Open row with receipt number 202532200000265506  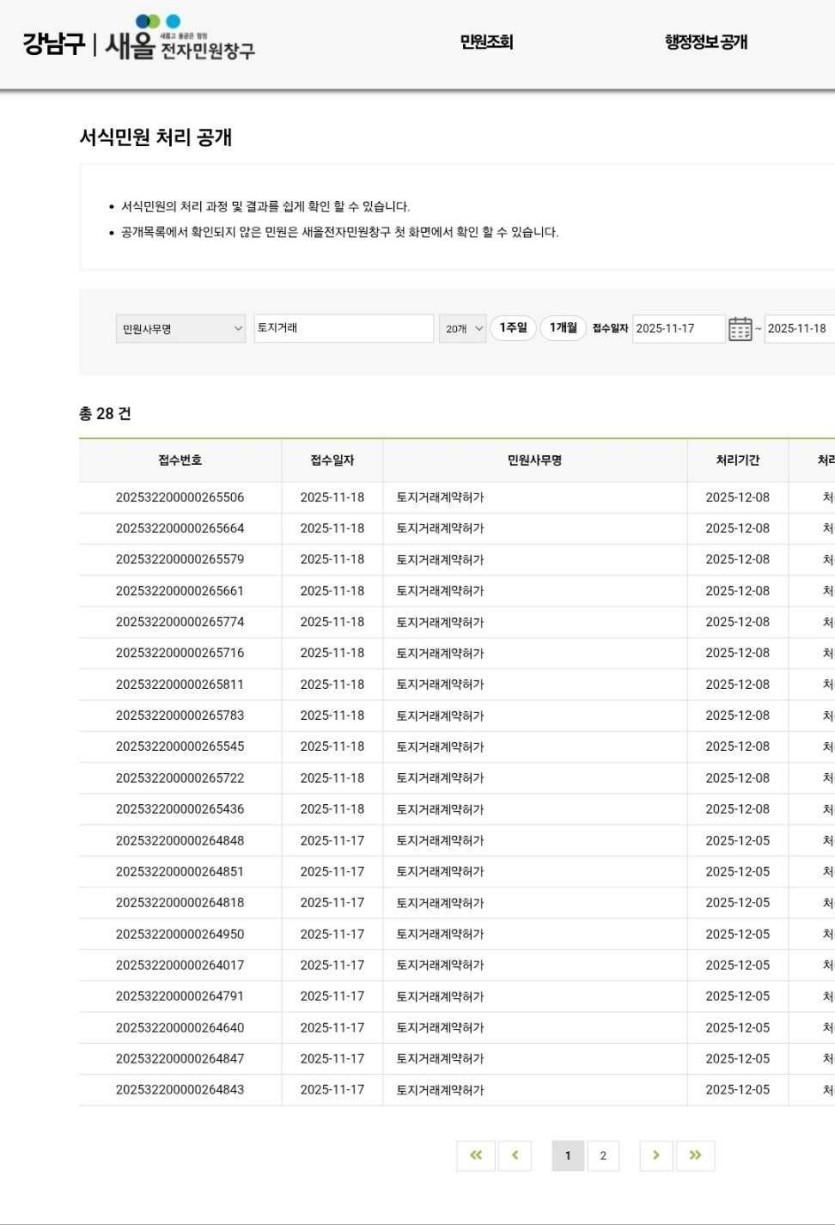180,497
